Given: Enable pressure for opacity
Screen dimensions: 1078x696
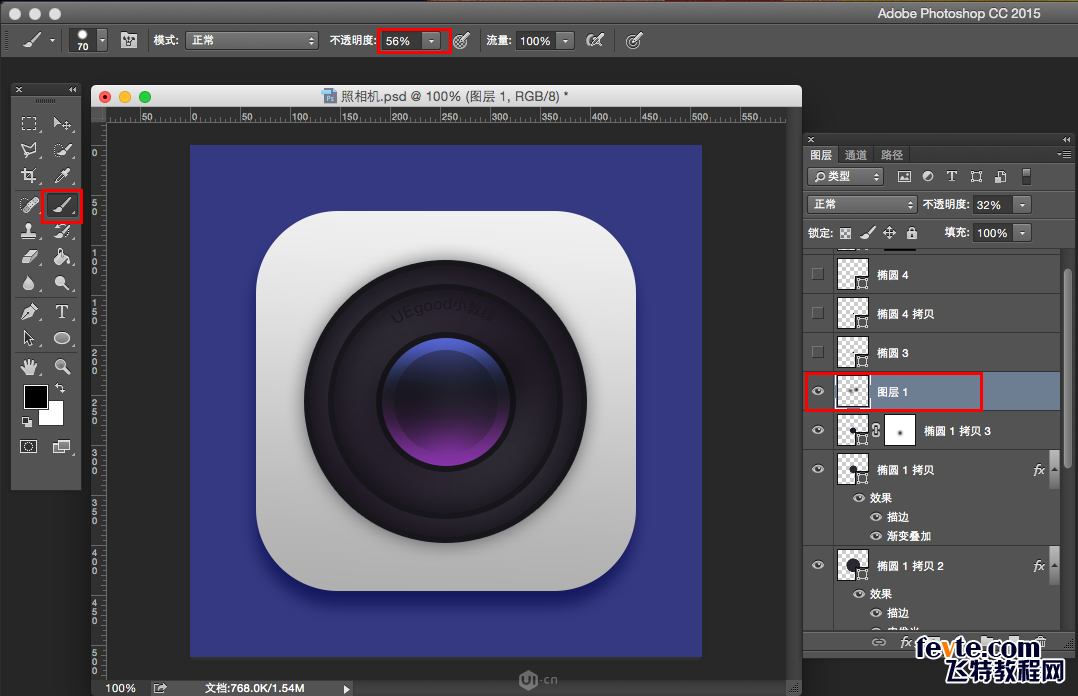Looking at the screenshot, I should 462,41.
